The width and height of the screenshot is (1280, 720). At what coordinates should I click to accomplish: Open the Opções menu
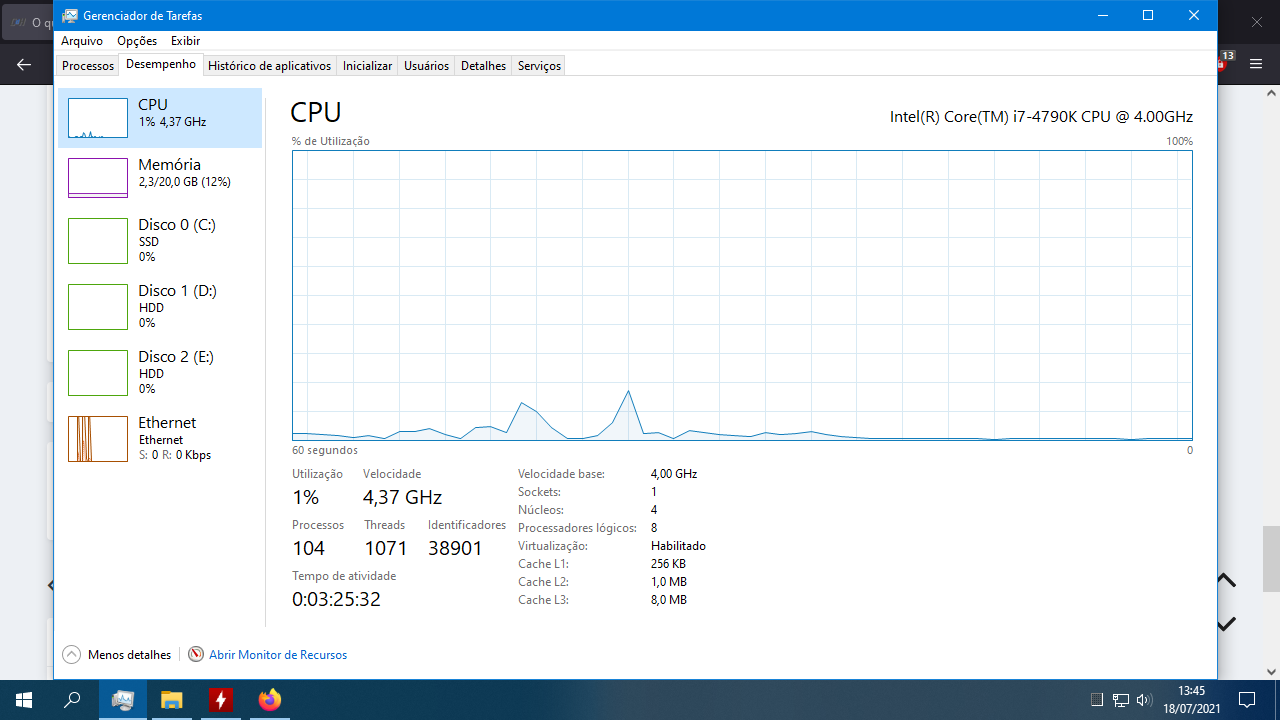pos(137,41)
